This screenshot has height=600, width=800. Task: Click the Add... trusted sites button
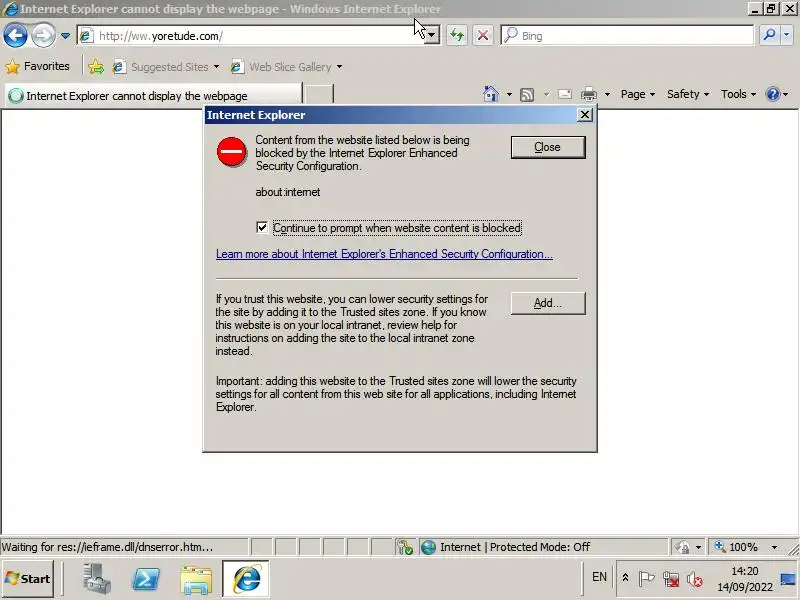[x=548, y=303]
